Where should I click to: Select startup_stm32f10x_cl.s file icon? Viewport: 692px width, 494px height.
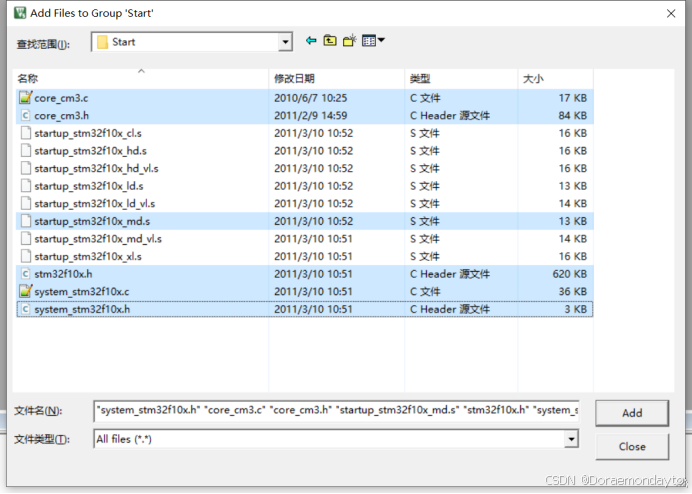pyautogui.click(x=26, y=133)
